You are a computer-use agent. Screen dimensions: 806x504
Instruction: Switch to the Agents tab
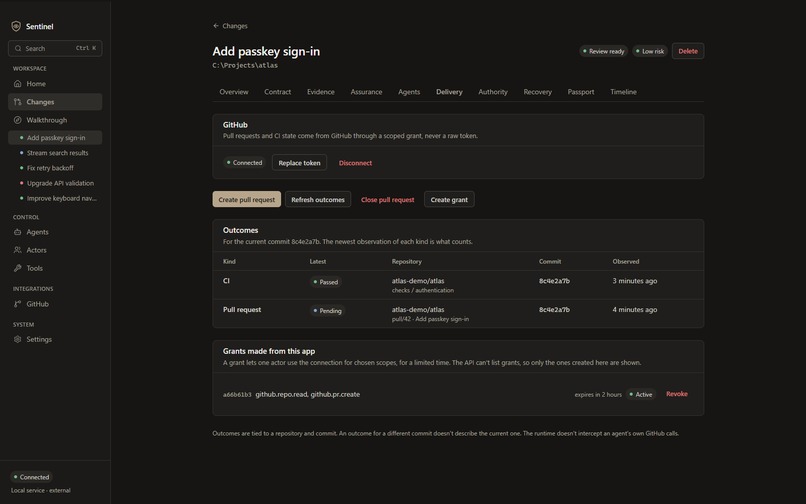coord(409,92)
